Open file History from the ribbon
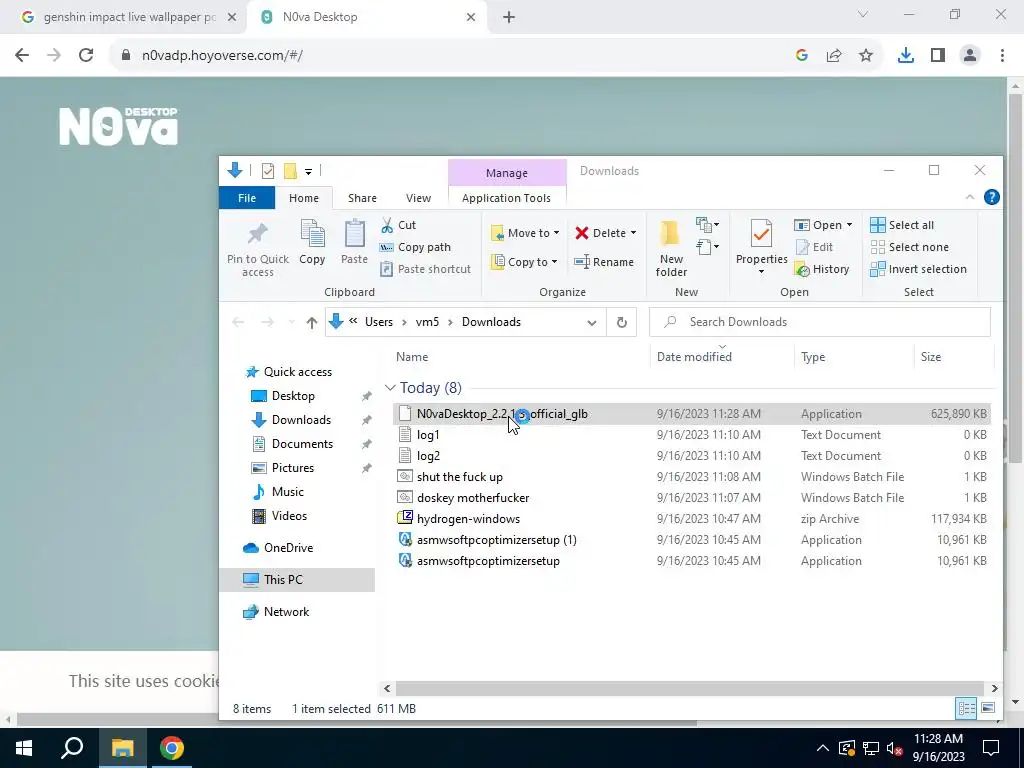The height and width of the screenshot is (768, 1024). (822, 269)
